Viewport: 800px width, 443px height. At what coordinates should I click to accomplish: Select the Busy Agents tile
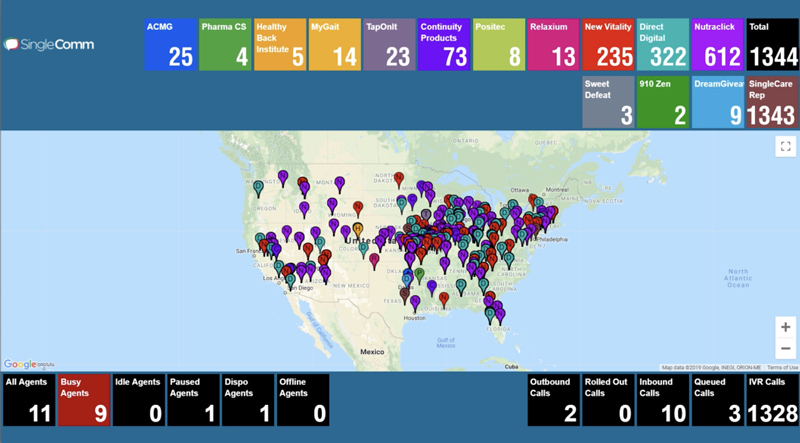84,400
